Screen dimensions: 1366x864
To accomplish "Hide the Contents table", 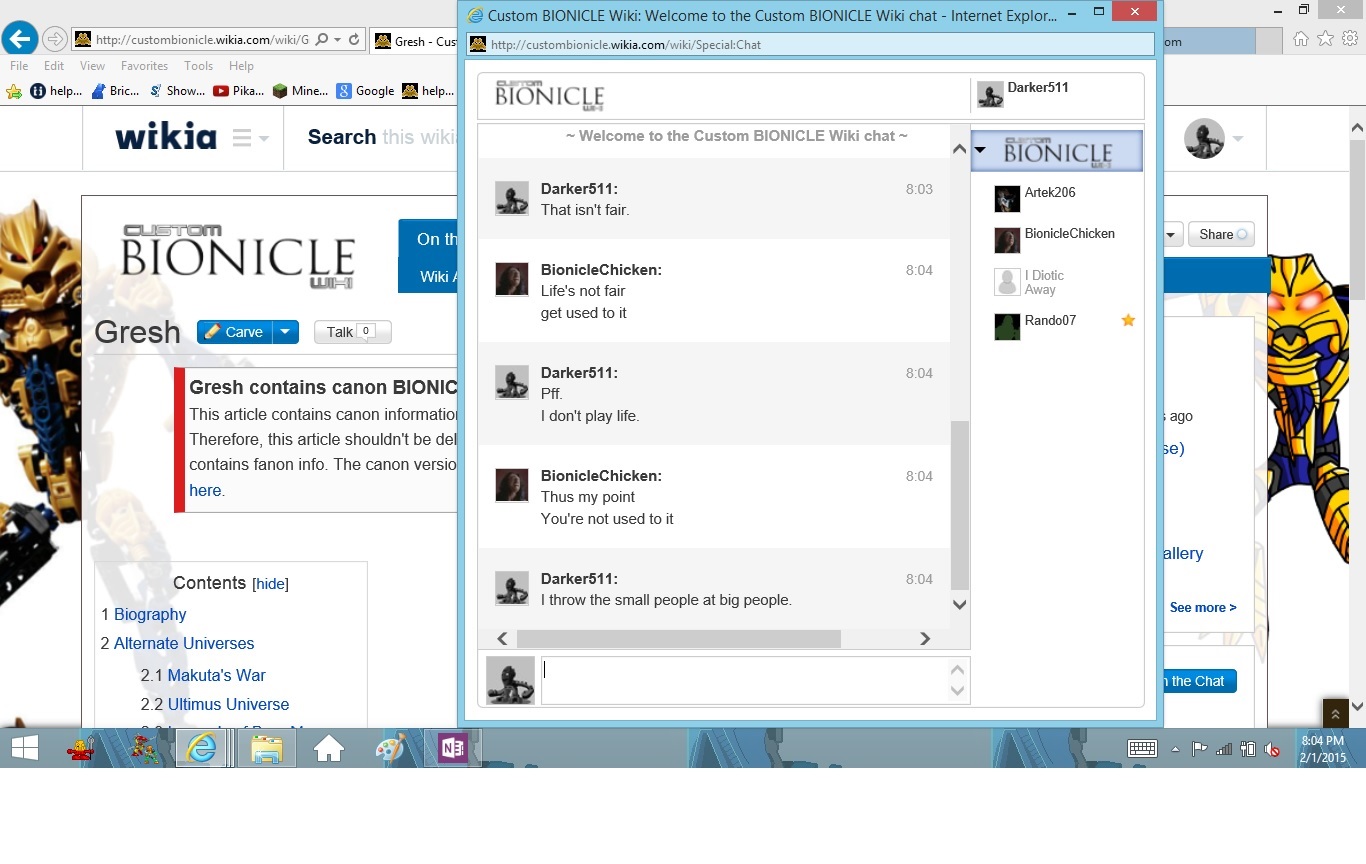I will [x=270, y=584].
